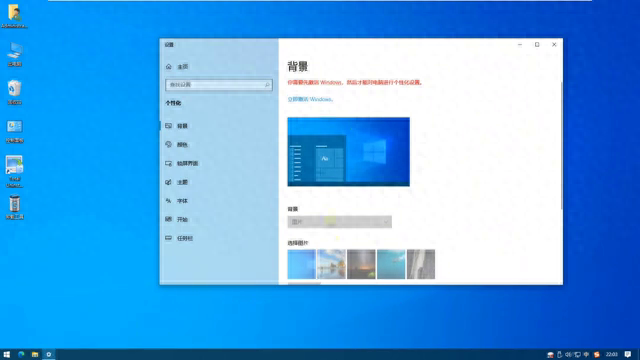Open the Home (主页) icon in sidebar
Image resolution: width=640 pixels, height=360 pixels.
(x=169, y=67)
